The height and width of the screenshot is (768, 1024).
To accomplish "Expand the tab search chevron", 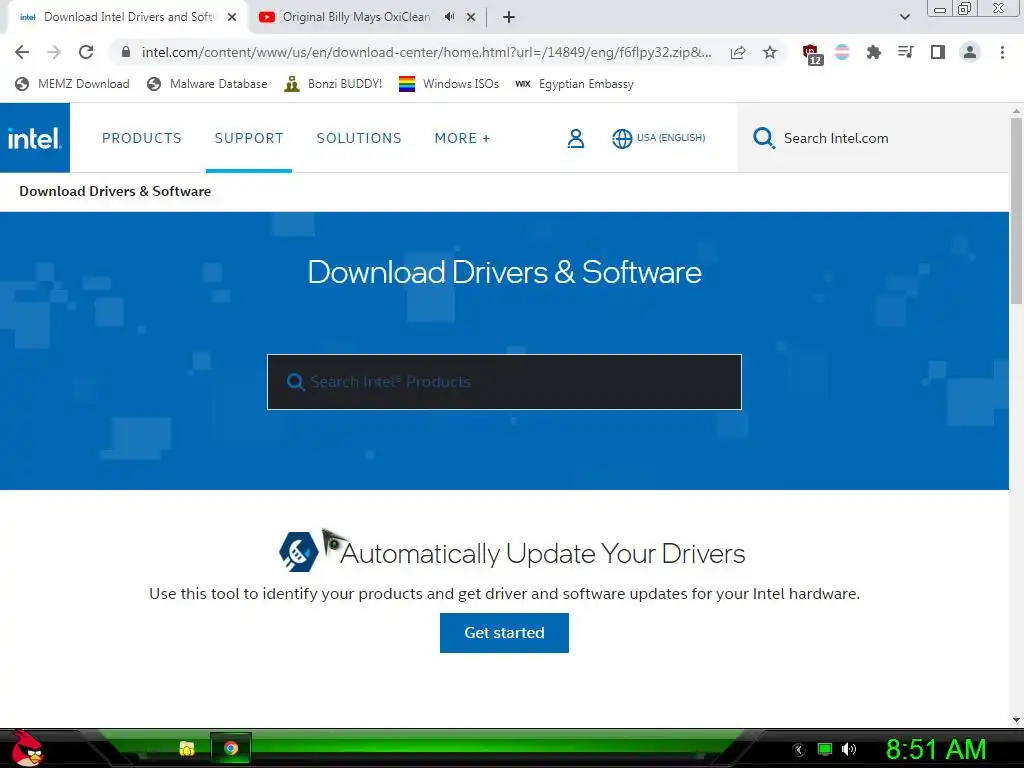I will coord(904,17).
